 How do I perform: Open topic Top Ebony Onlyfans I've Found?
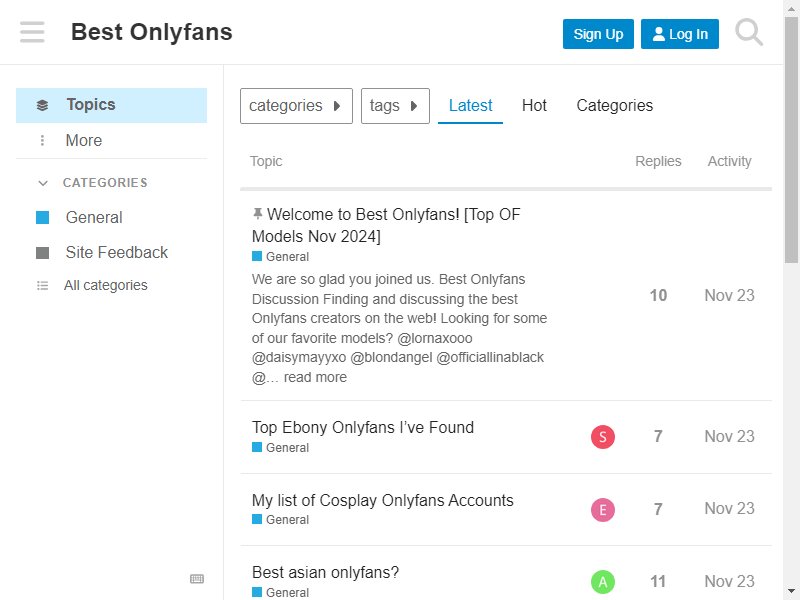pos(363,427)
